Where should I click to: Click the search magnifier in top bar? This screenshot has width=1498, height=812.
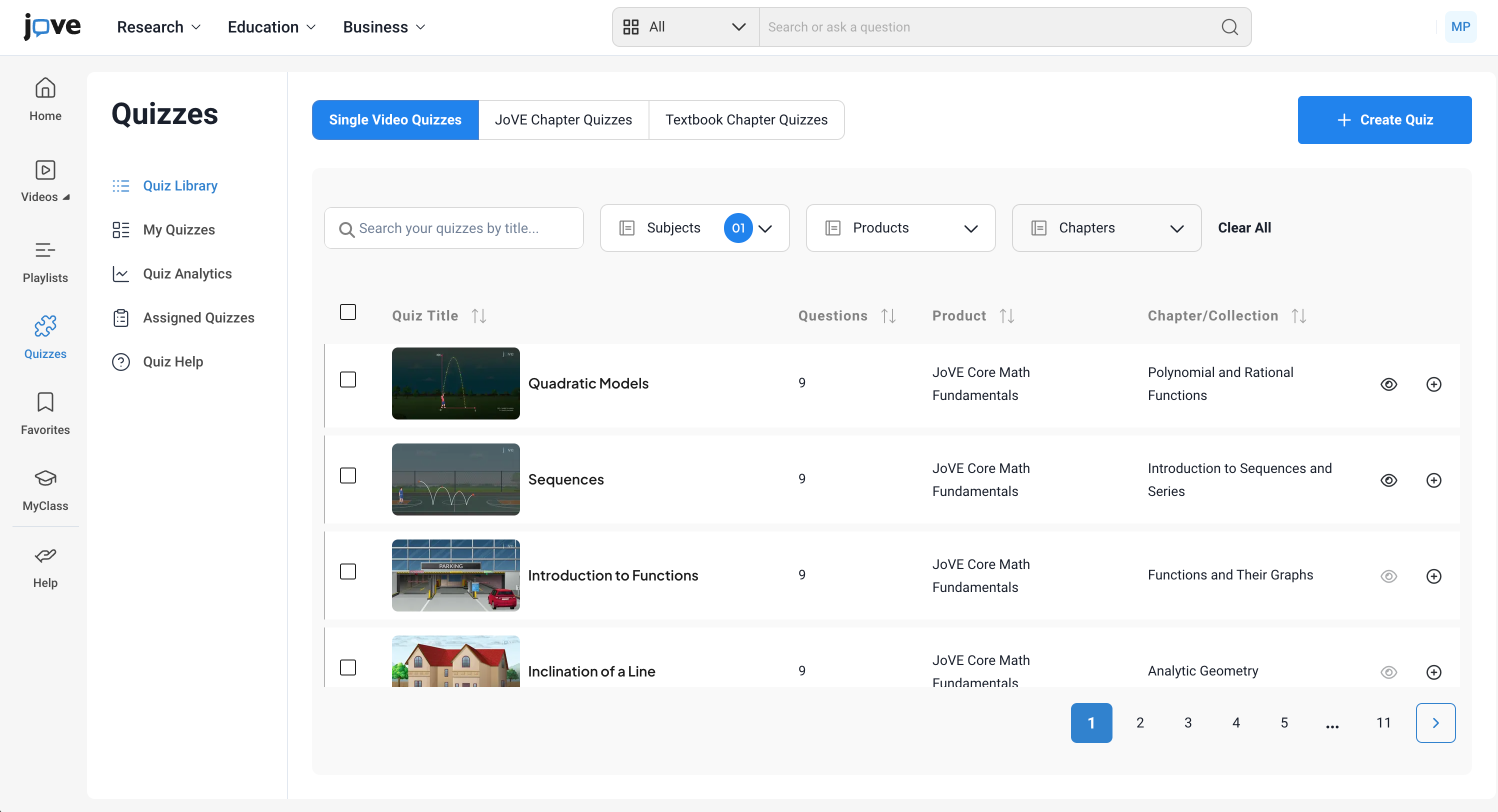[1229, 27]
